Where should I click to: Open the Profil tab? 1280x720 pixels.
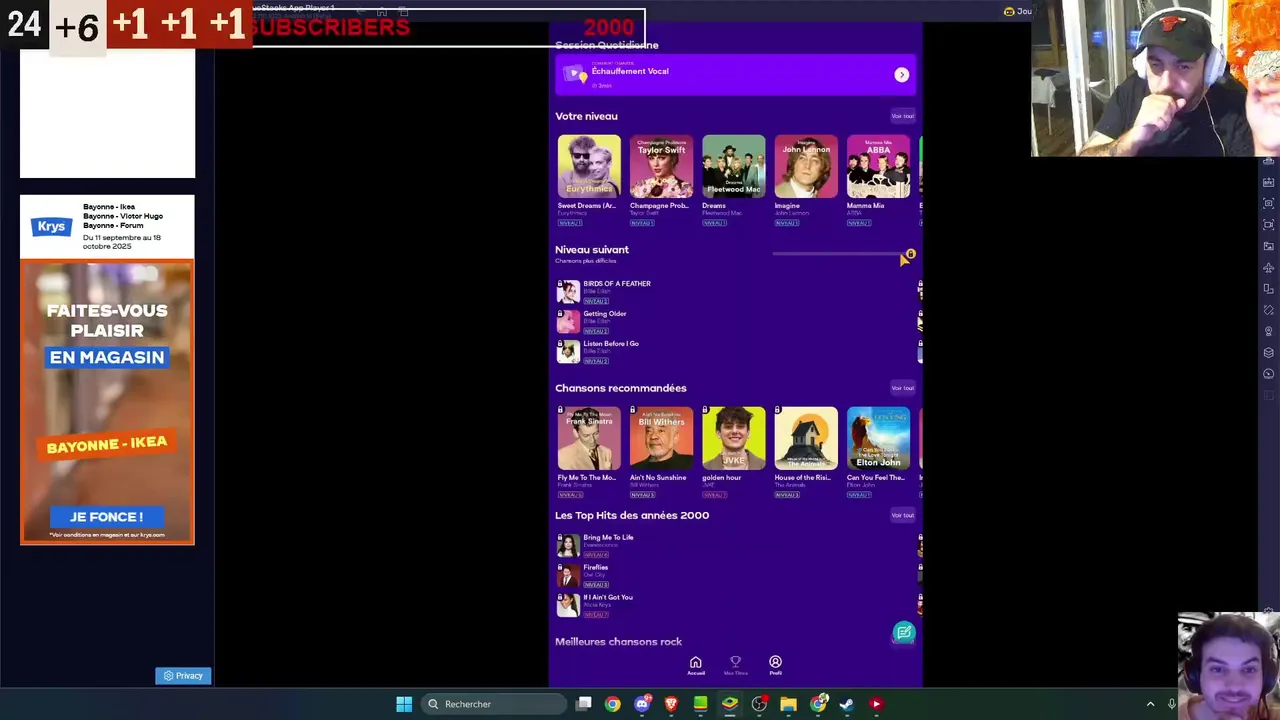point(775,665)
